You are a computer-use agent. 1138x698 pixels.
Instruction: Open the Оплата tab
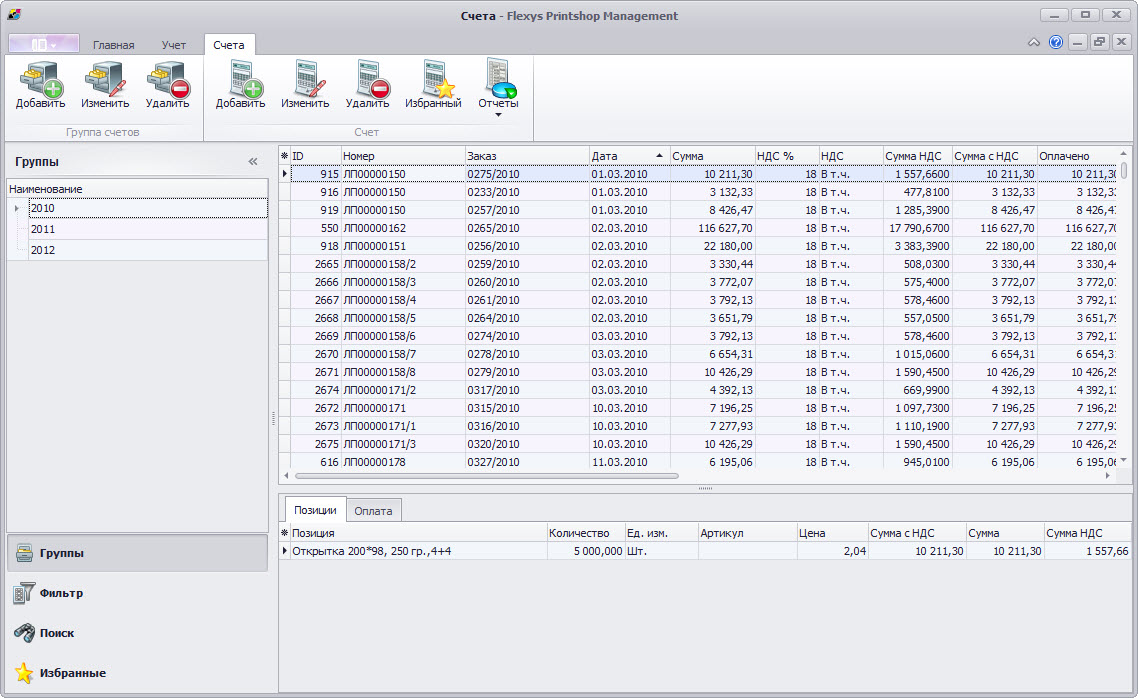pyautogui.click(x=373, y=511)
